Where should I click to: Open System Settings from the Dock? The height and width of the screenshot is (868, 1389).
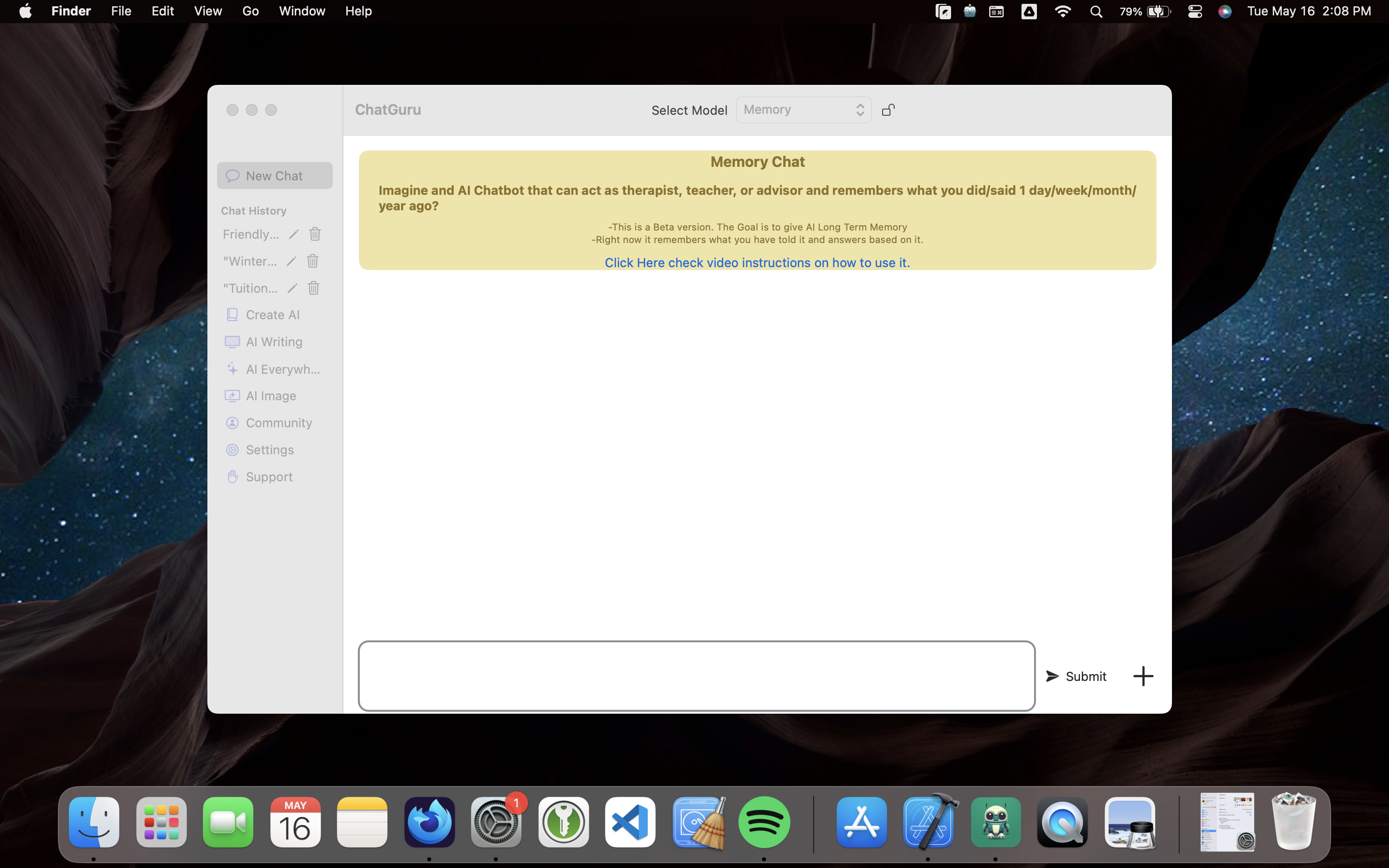(x=496, y=823)
